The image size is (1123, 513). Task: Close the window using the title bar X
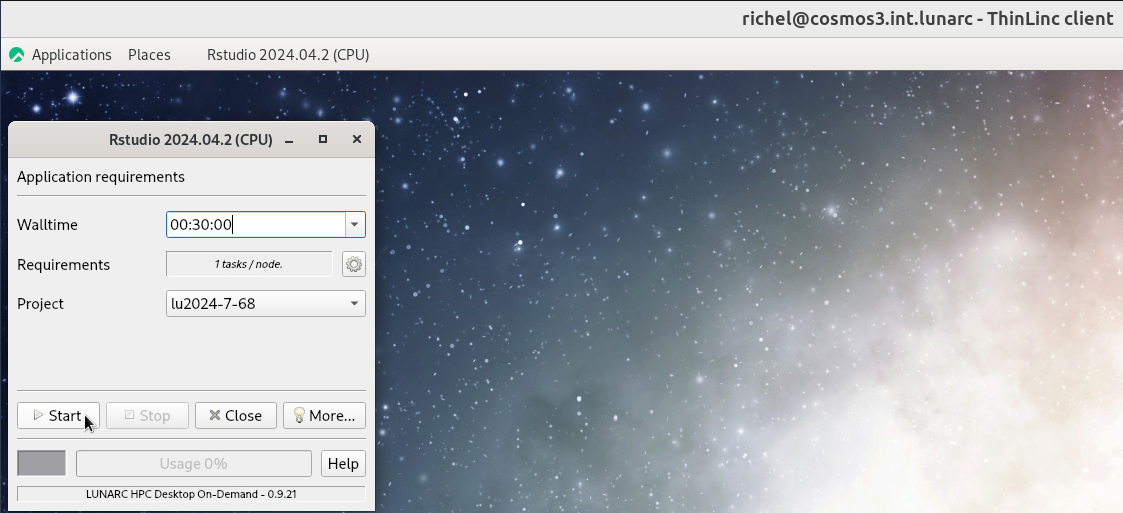pyautogui.click(x=356, y=140)
